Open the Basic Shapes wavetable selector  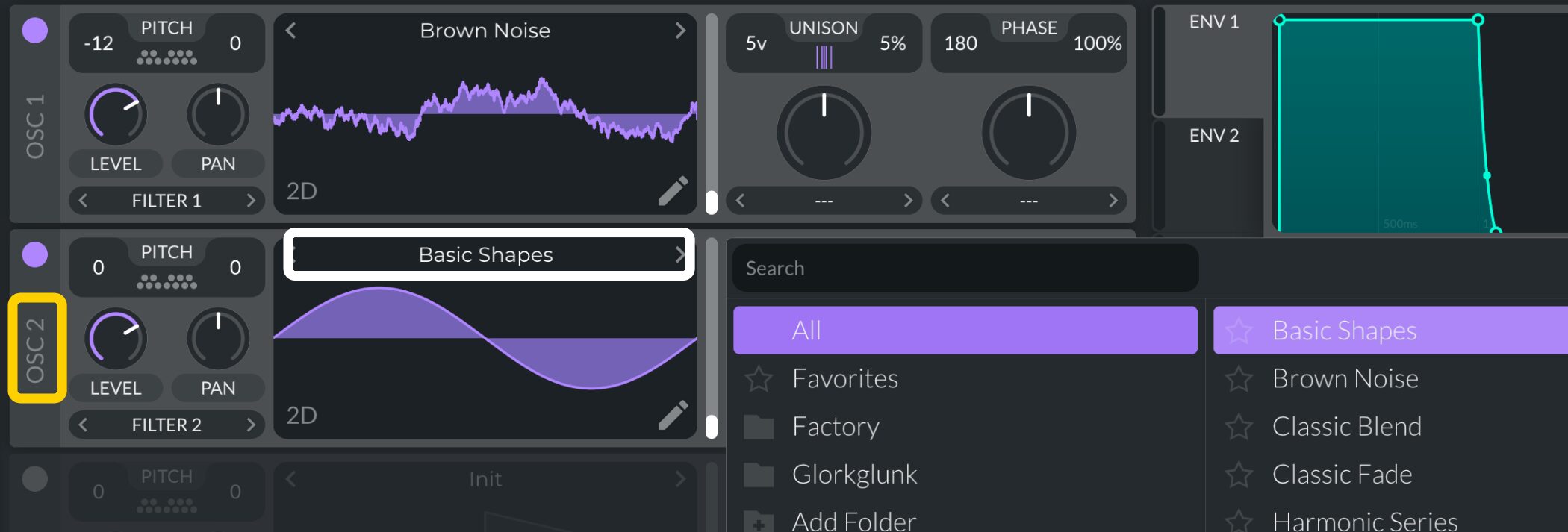(486, 255)
